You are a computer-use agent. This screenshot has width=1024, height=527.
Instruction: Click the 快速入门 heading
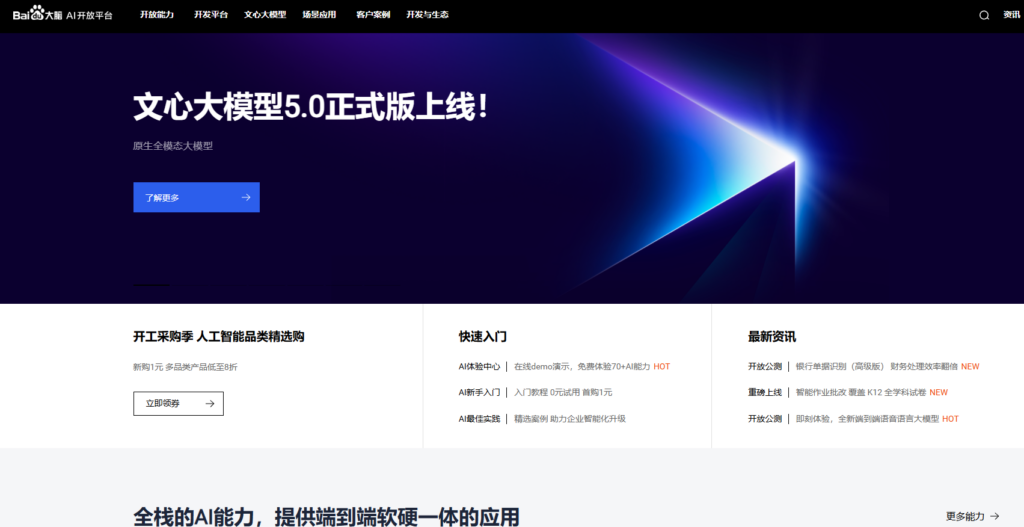[x=483, y=337]
